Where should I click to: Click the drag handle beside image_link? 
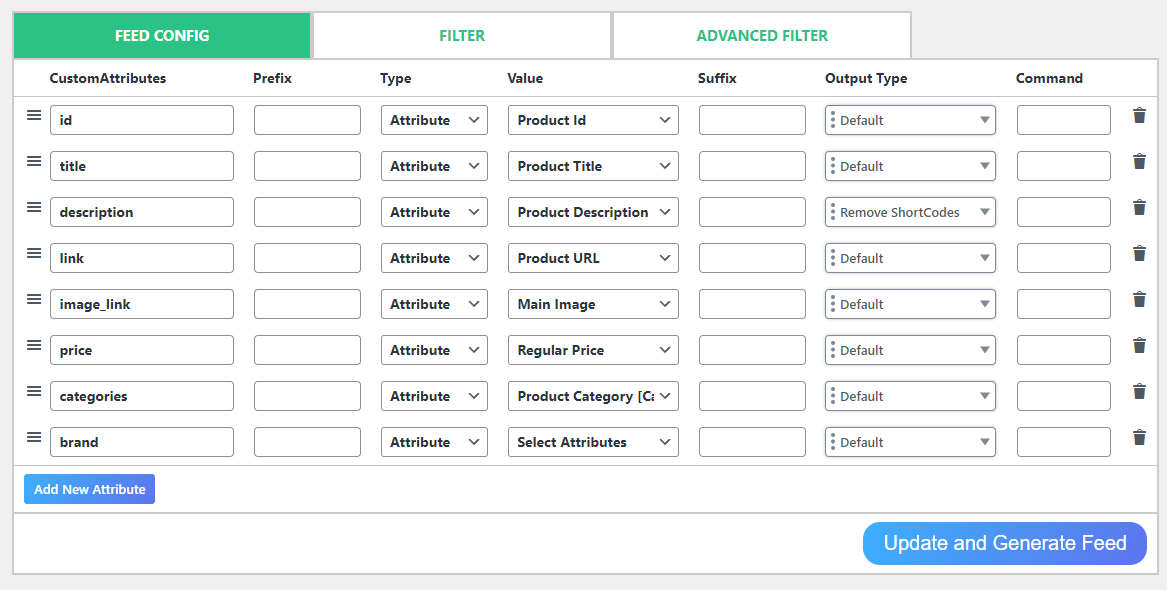[34, 299]
